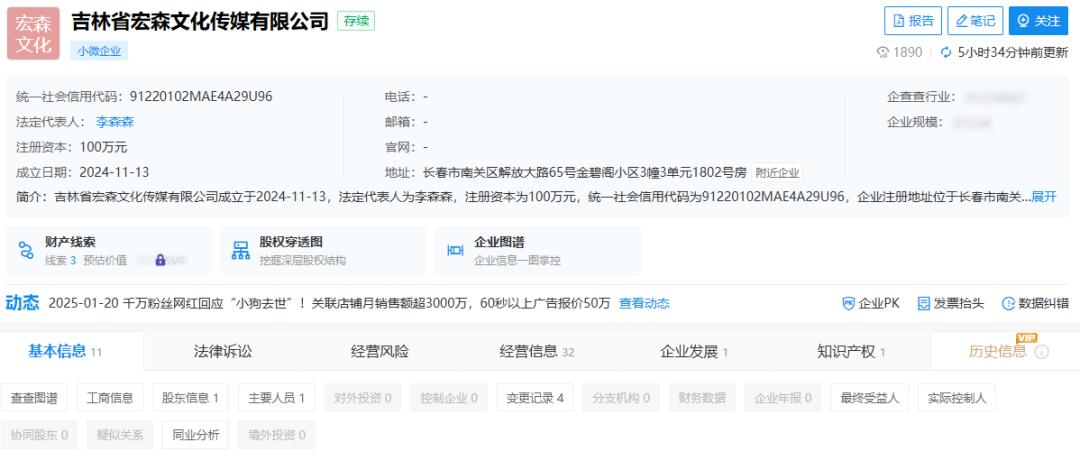Click the lock icon on 预估价值
Screen dimensions: 1080x461
(x=160, y=260)
